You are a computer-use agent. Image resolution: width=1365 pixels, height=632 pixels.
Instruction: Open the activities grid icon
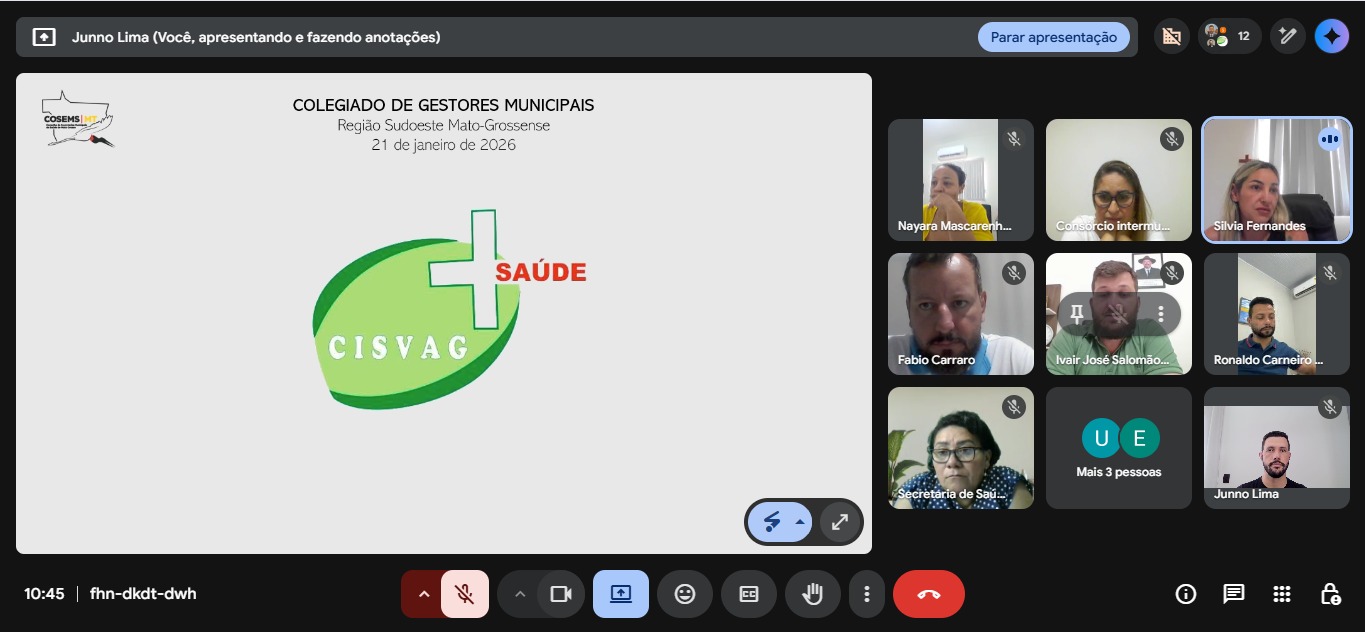(1282, 594)
